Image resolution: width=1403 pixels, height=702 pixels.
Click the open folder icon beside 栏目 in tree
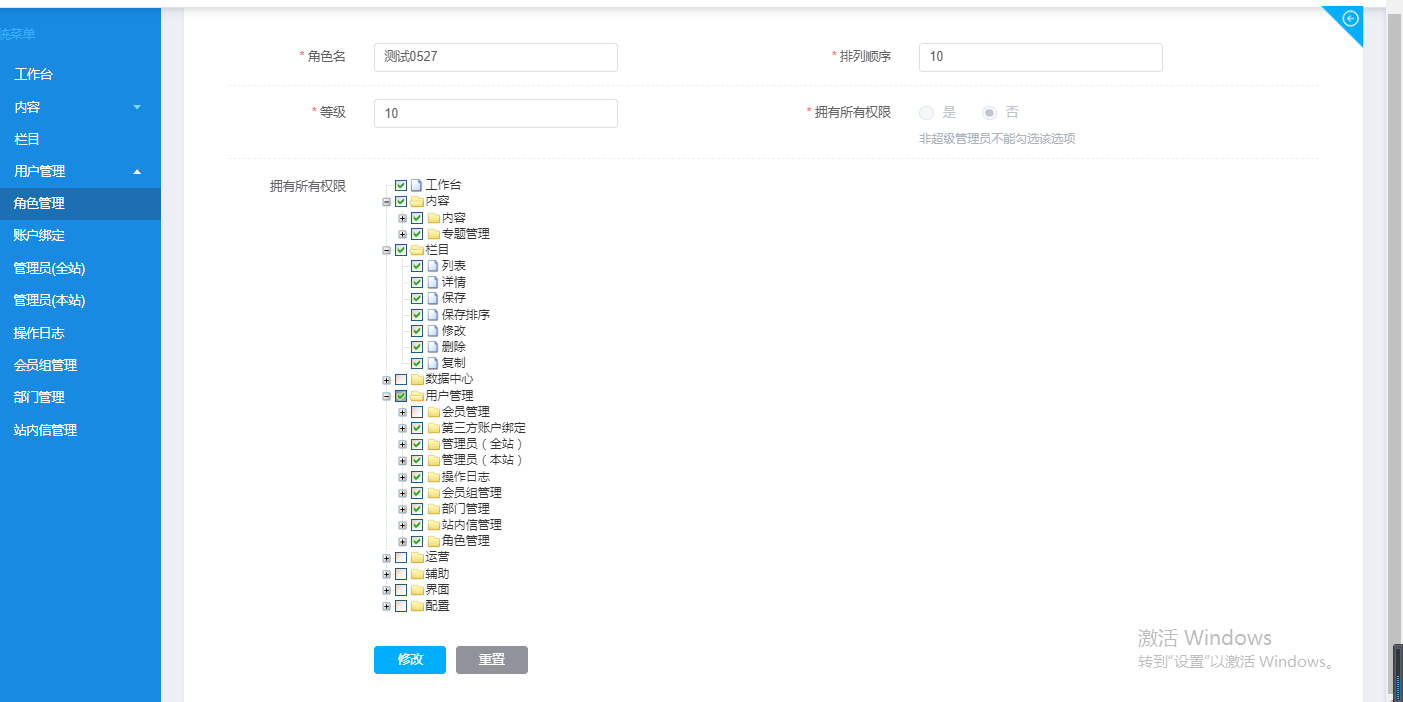417,250
